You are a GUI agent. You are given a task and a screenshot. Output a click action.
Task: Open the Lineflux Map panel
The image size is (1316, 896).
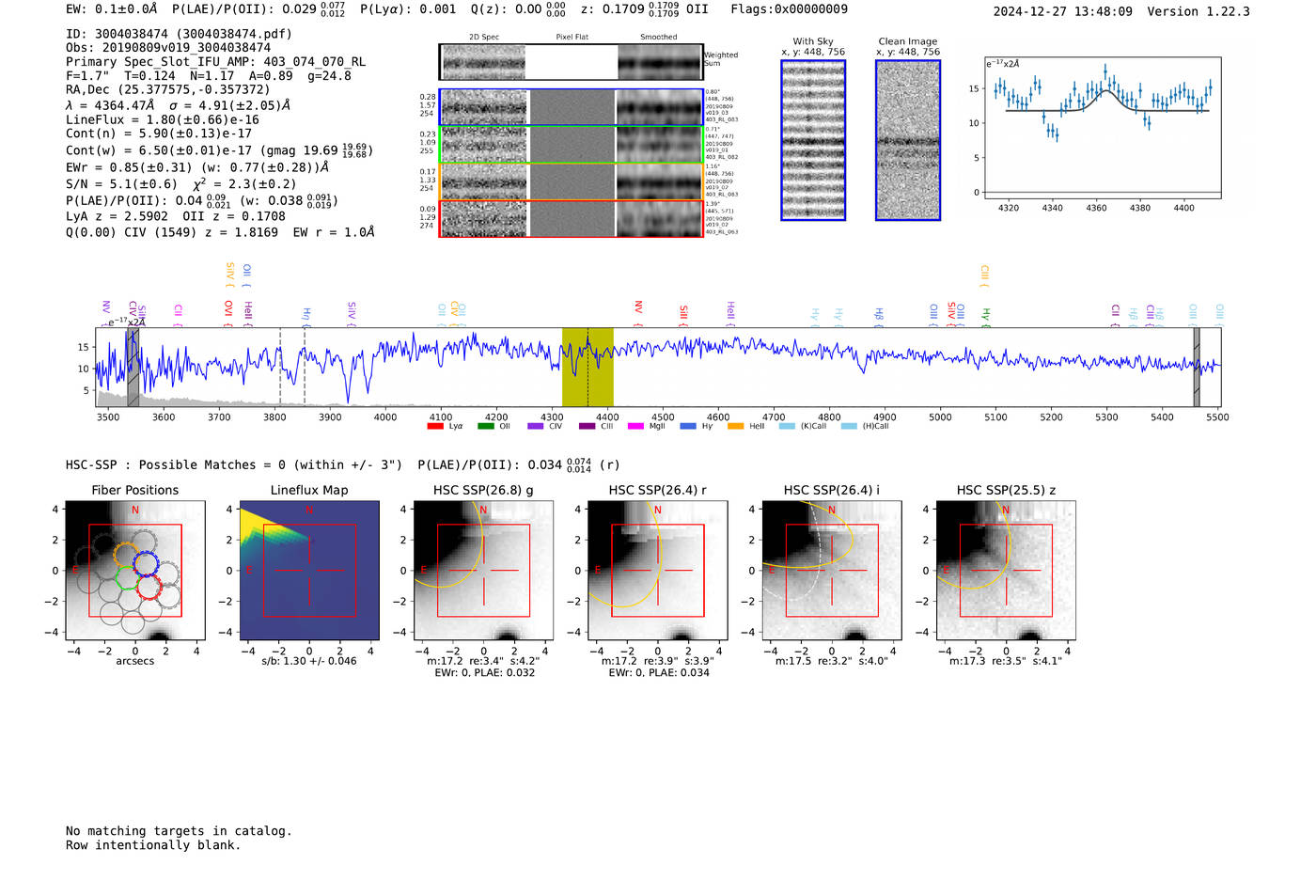coord(309,571)
